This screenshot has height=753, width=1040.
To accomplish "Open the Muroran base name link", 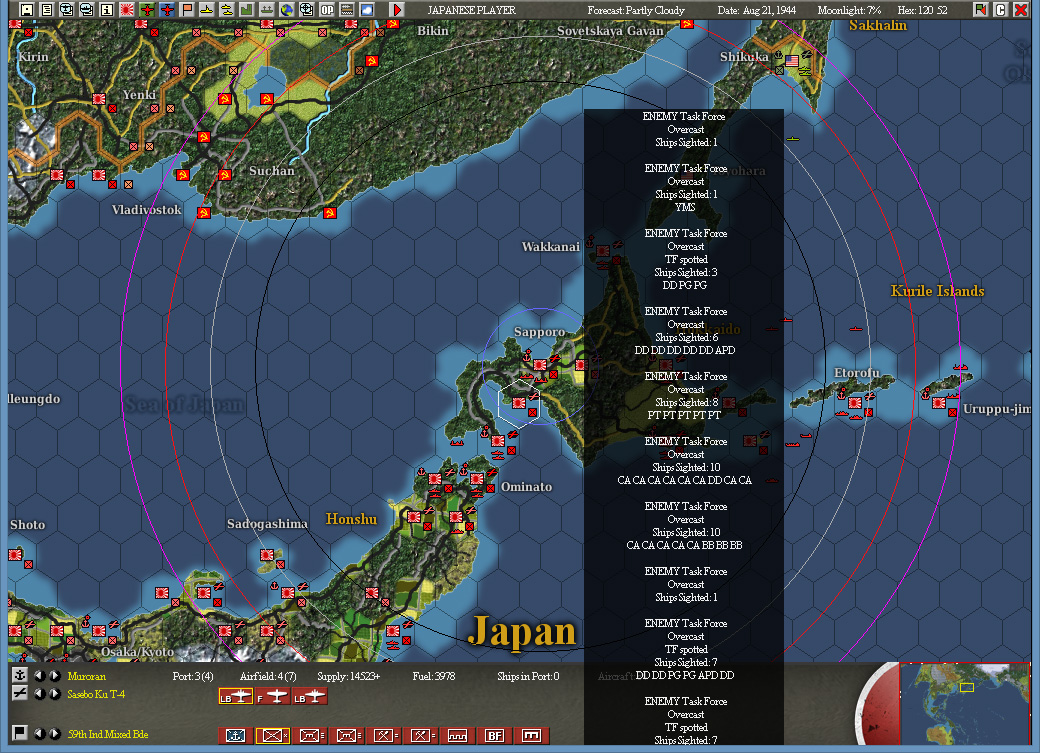I will (86, 676).
